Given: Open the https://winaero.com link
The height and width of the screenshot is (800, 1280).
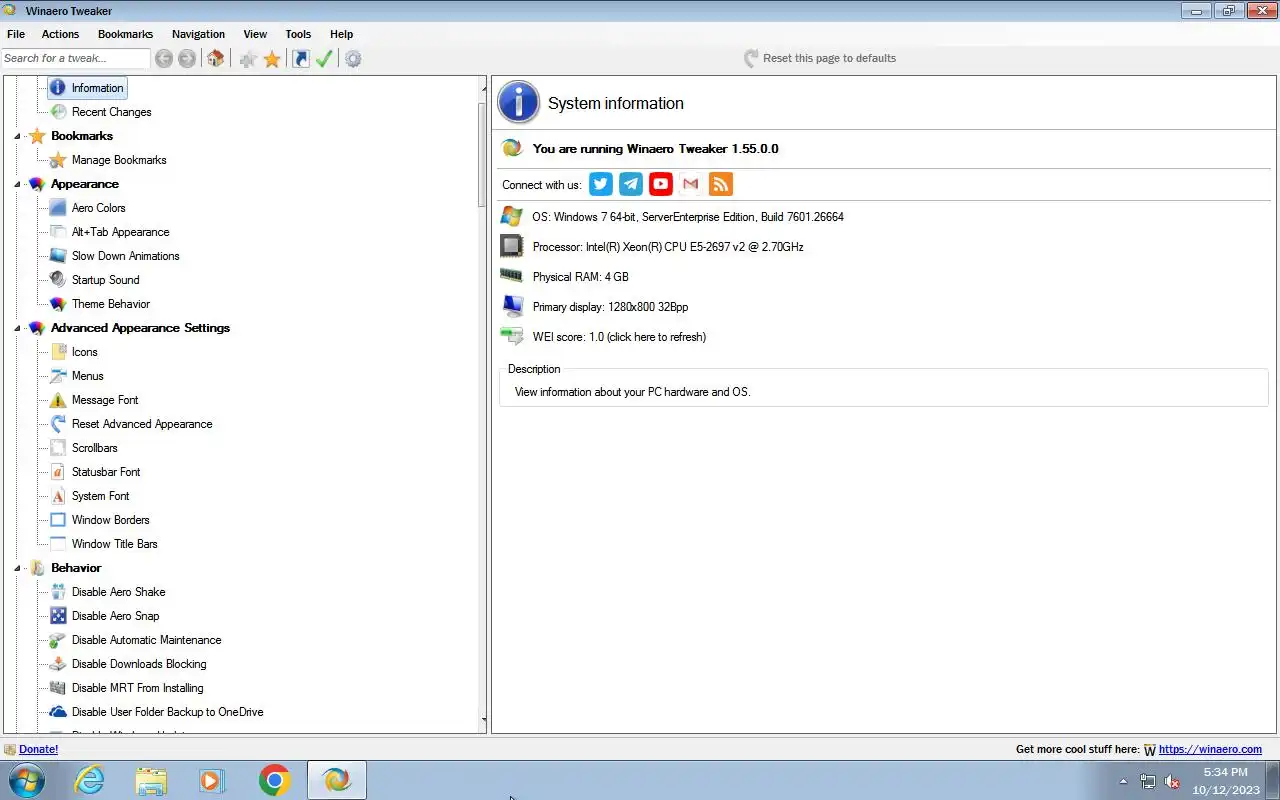Looking at the screenshot, I should pos(1210,749).
